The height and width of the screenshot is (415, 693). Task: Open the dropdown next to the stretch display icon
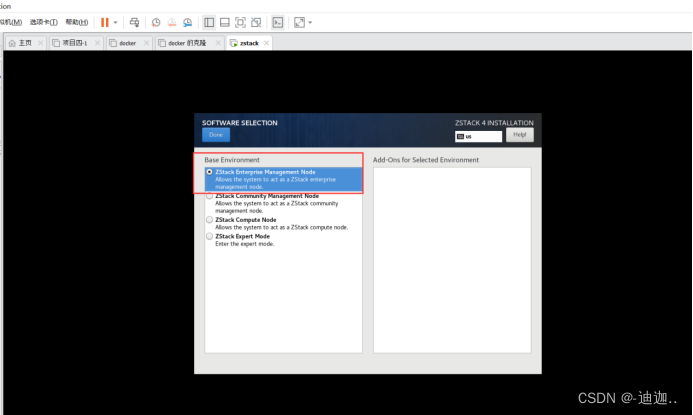[310, 22]
